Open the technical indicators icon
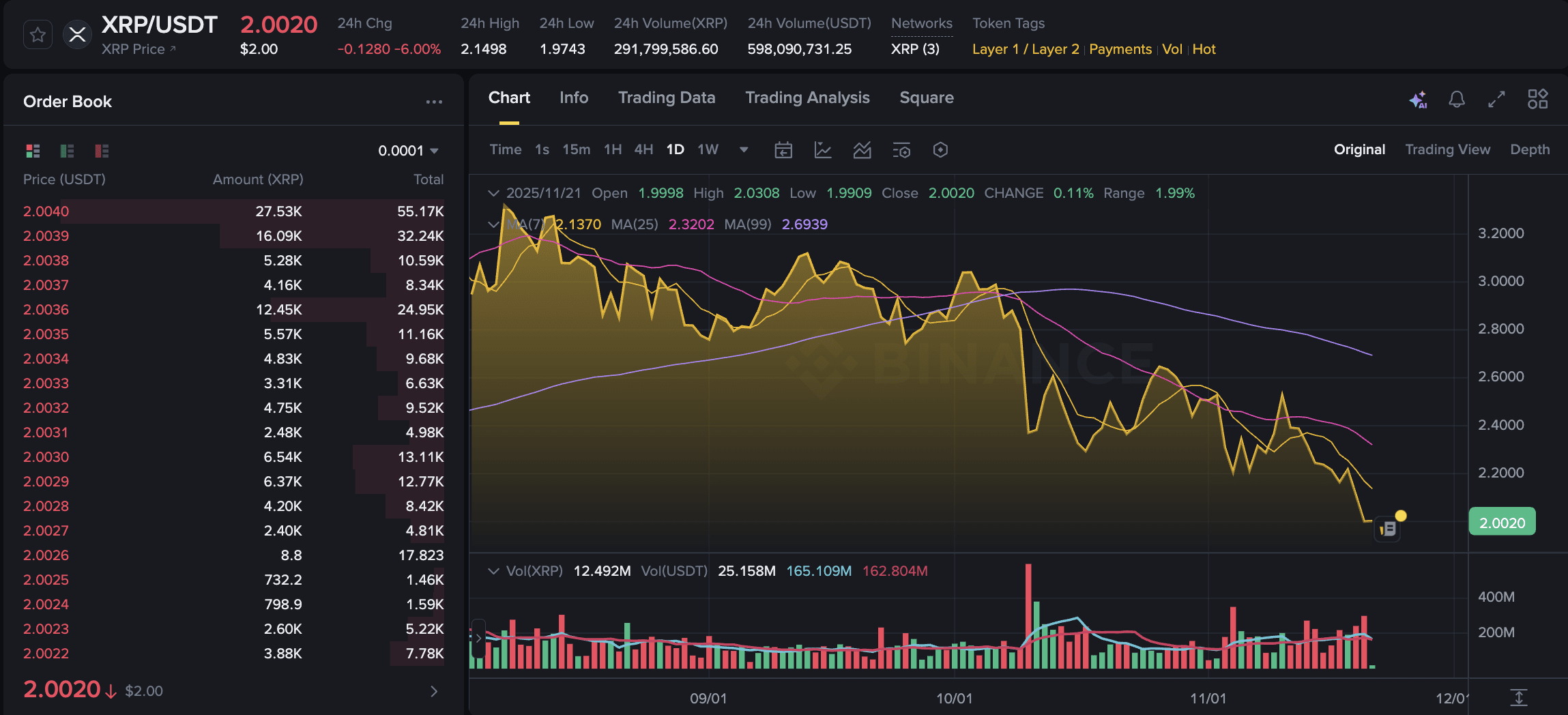1568x715 pixels. 823,149
